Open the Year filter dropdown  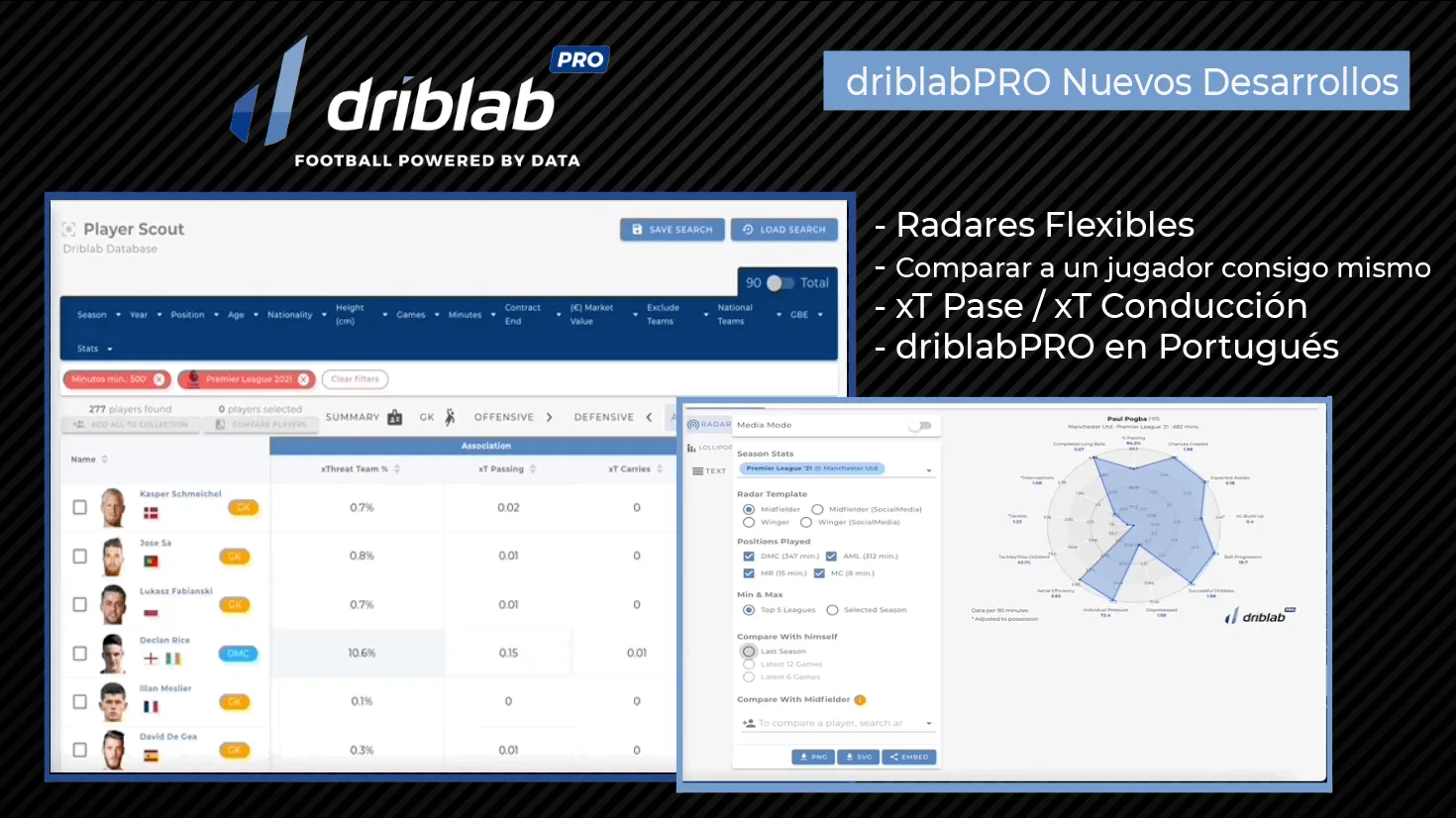click(146, 315)
